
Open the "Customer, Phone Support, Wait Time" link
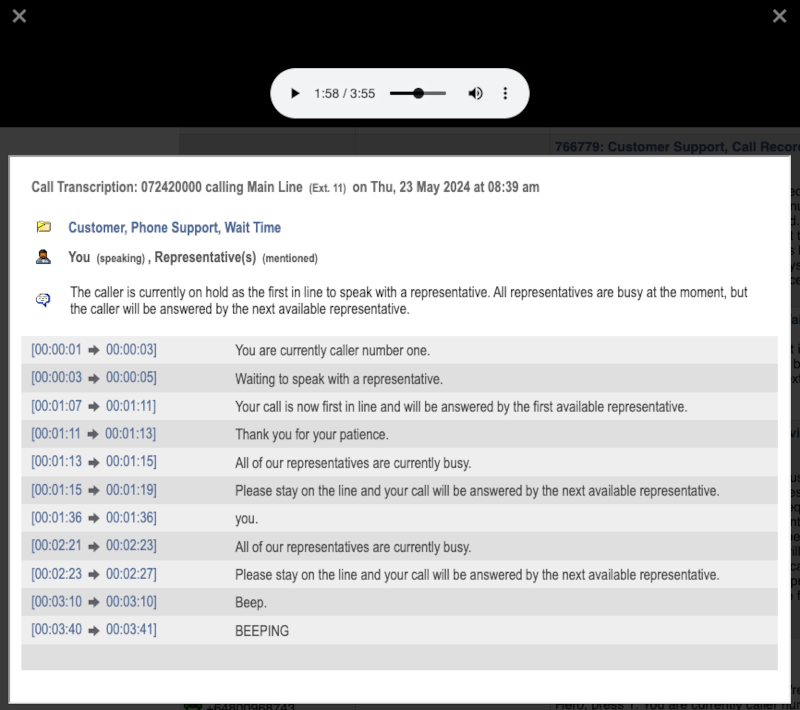174,228
